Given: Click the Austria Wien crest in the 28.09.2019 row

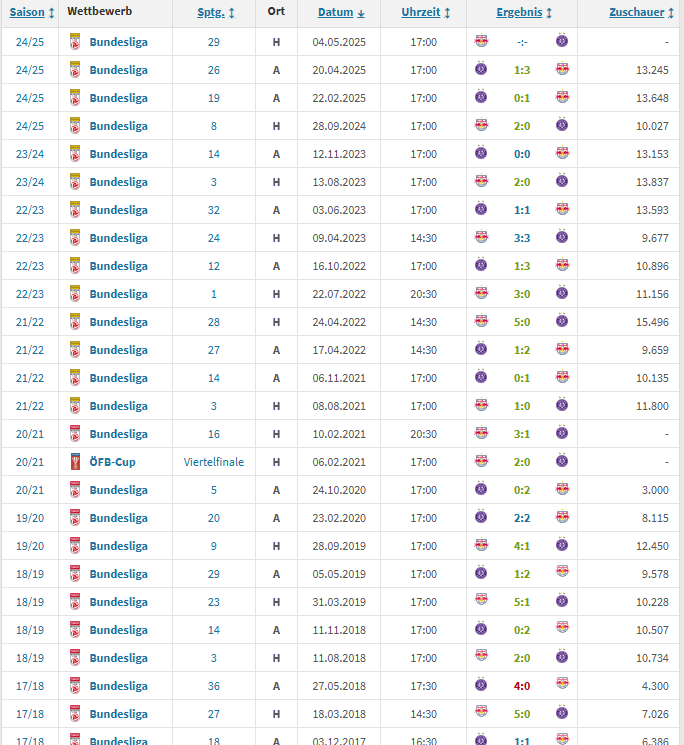Looking at the screenshot, I should click(562, 546).
